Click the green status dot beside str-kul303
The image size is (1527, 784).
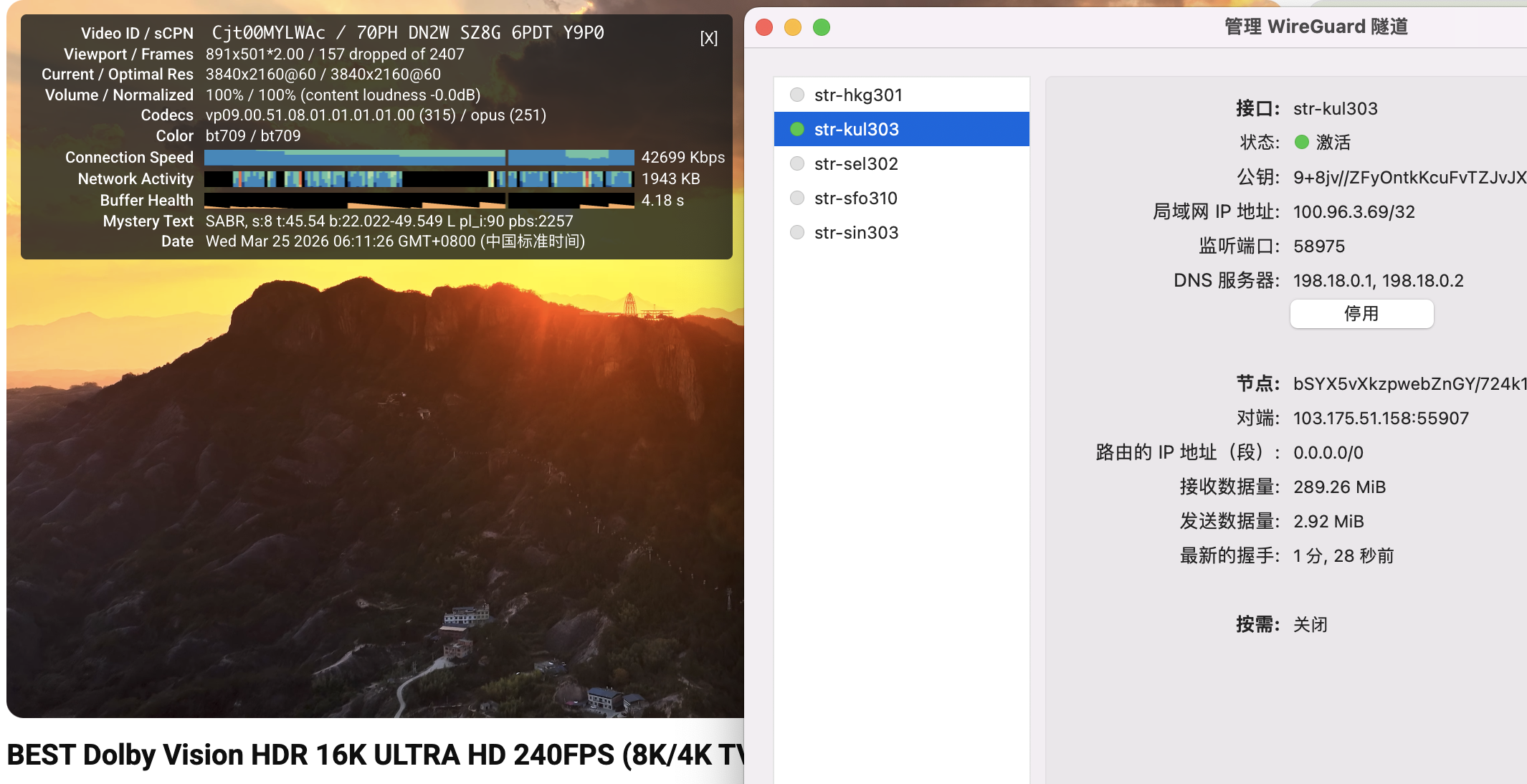(x=796, y=129)
